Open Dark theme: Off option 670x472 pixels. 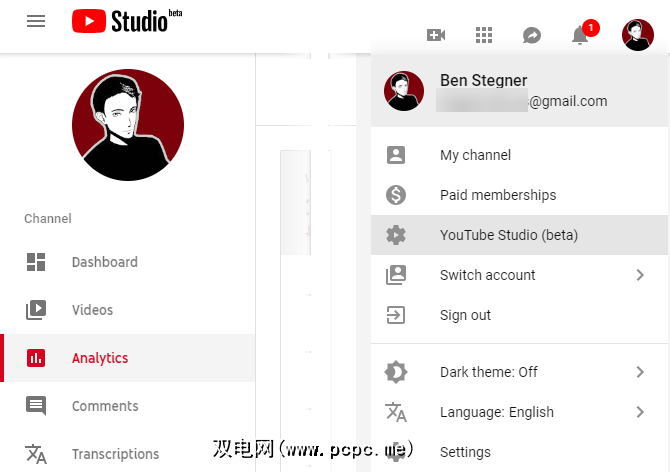pyautogui.click(x=519, y=372)
